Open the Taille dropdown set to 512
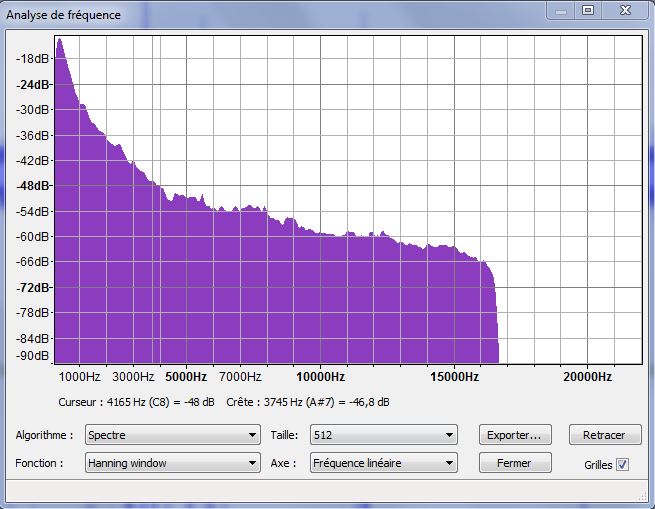 pos(382,435)
